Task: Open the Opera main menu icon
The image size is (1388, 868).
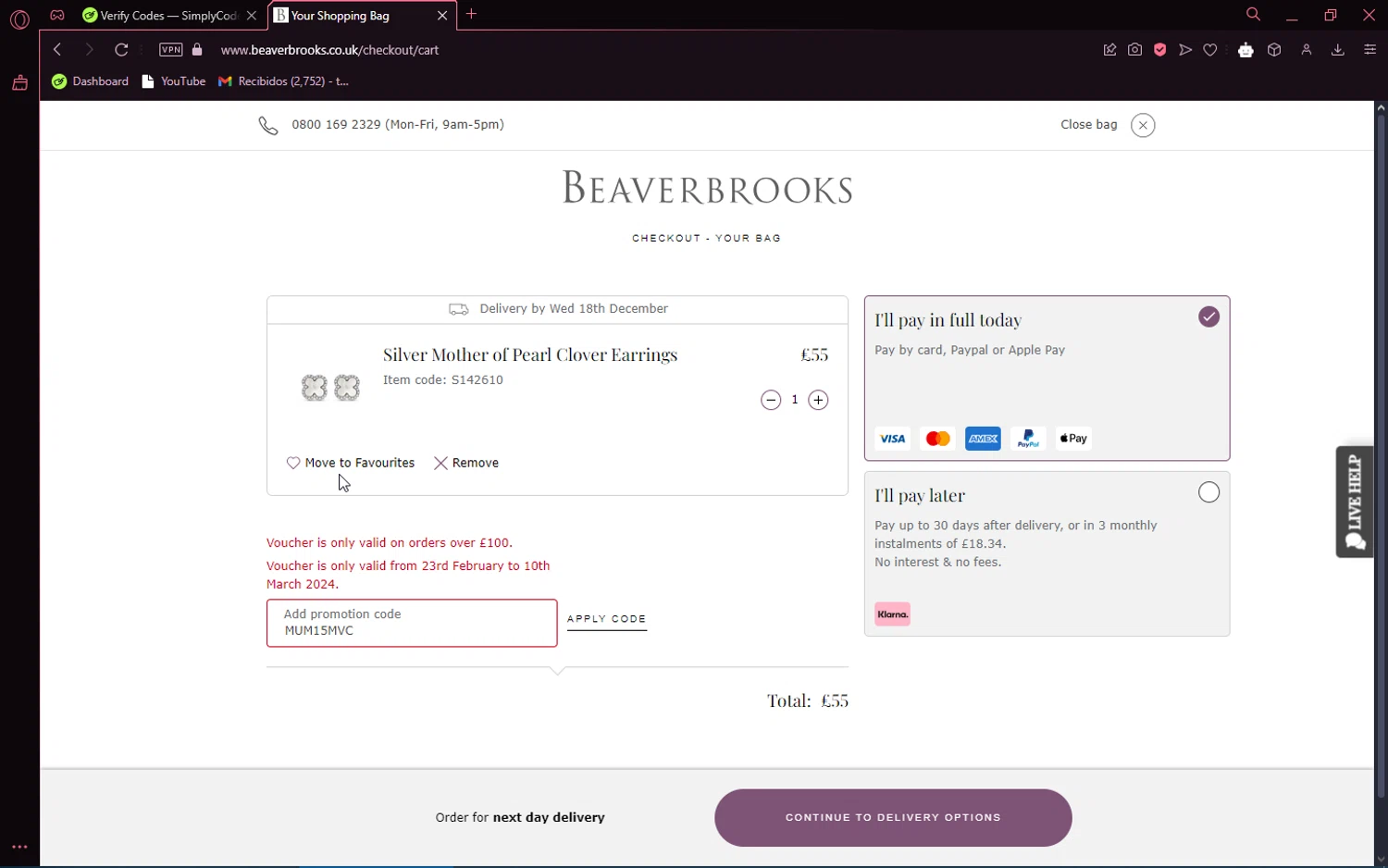Action: 19,19
